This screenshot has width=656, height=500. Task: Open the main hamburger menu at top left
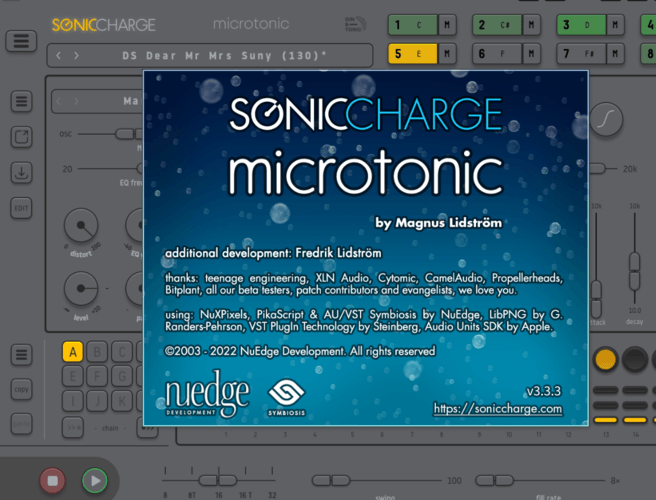(21, 41)
